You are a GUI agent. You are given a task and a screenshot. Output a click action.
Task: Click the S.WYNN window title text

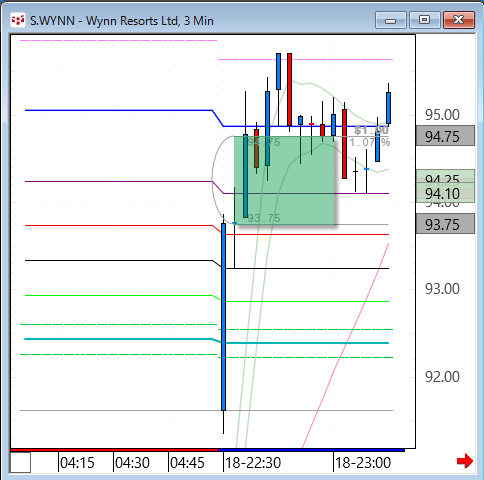pyautogui.click(x=122, y=21)
